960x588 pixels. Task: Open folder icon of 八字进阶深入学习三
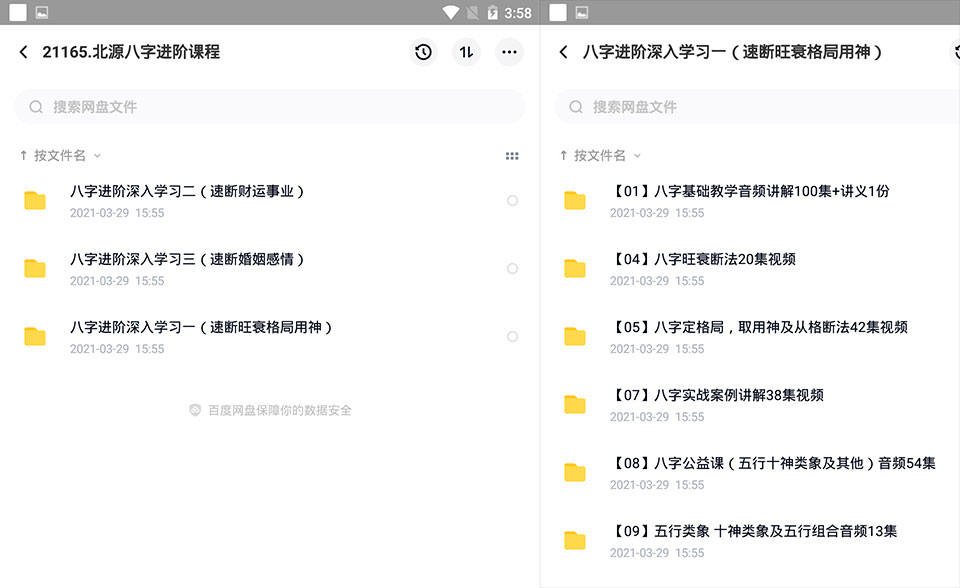[35, 268]
